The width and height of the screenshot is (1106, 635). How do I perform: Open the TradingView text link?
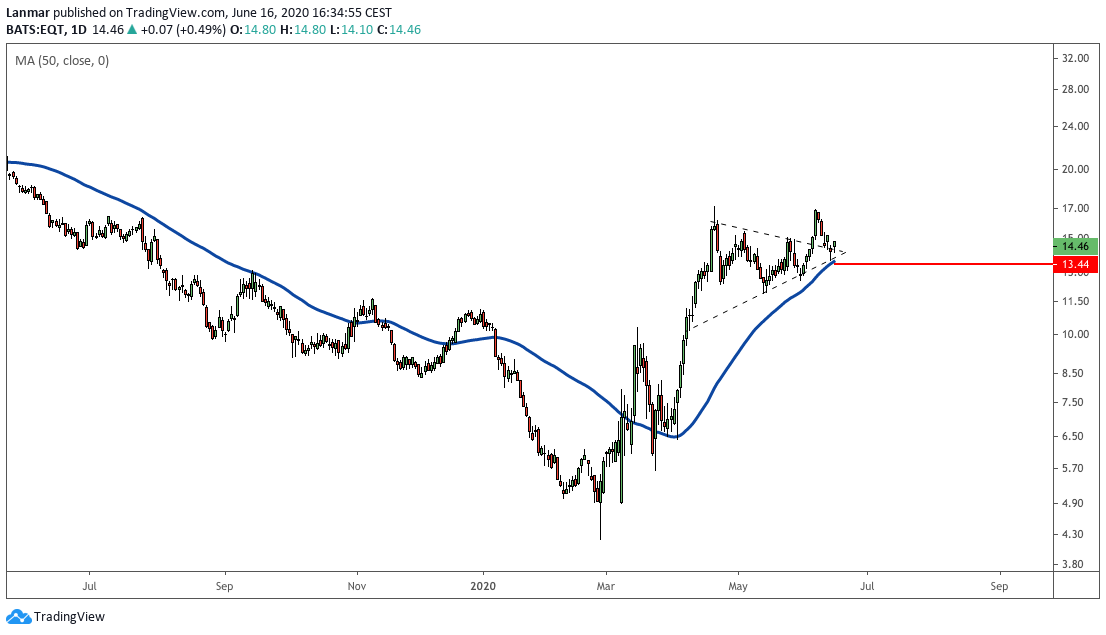click(x=69, y=617)
